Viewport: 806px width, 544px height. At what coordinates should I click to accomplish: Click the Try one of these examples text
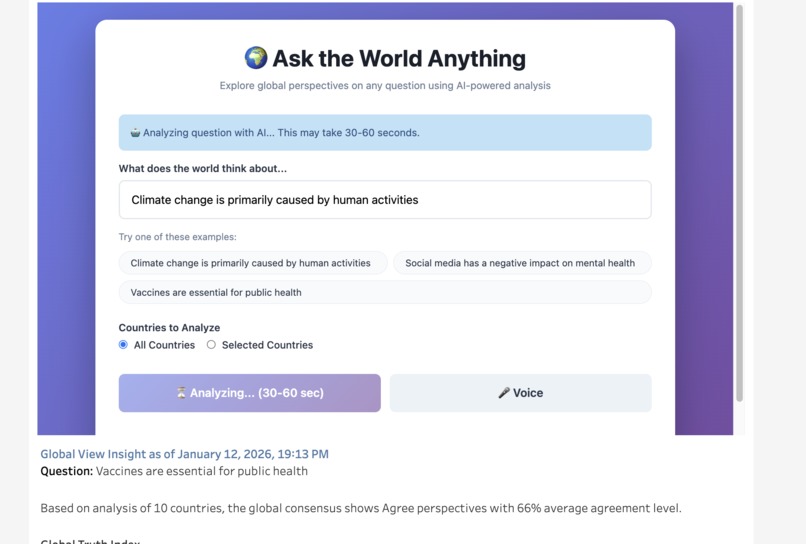(177, 237)
